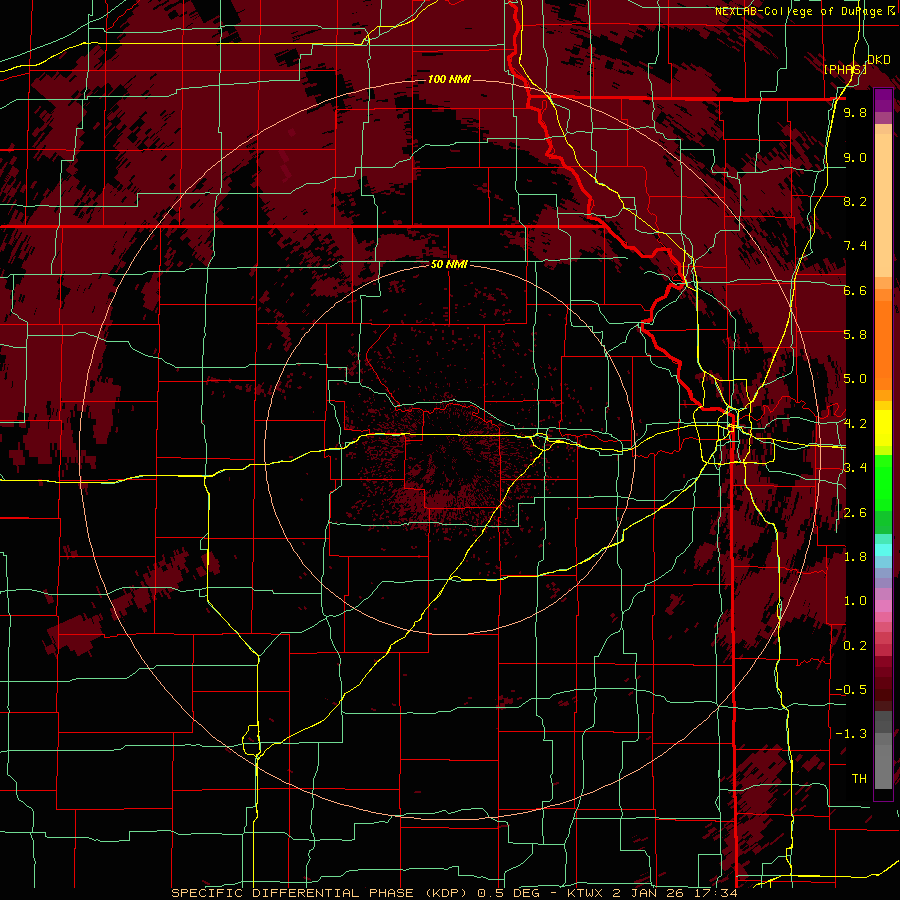This screenshot has width=900, height=900.
Task: Pick the large peach segment of the color bar
Action: (x=883, y=205)
